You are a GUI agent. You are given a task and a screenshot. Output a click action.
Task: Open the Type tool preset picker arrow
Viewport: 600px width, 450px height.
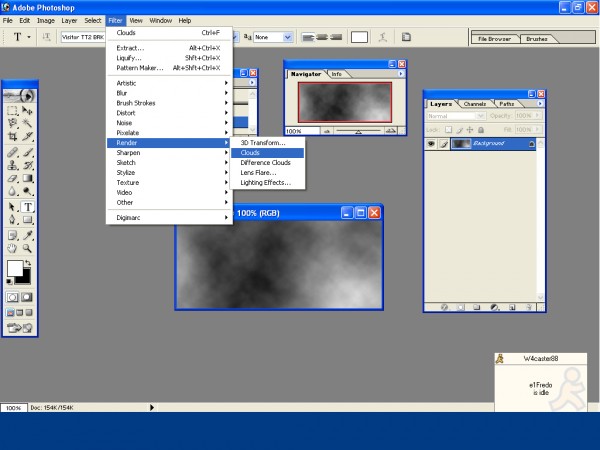pos(29,37)
